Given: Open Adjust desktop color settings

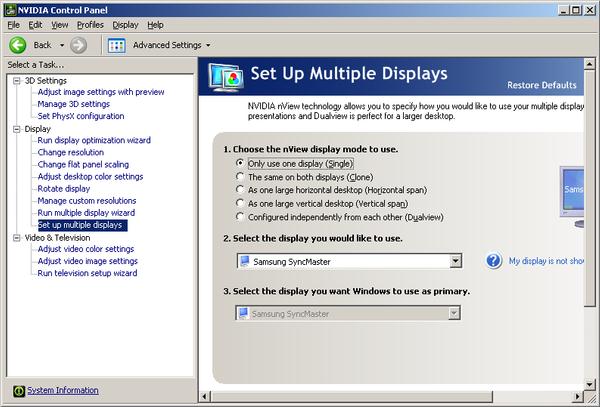Looking at the screenshot, I should 90,176.
